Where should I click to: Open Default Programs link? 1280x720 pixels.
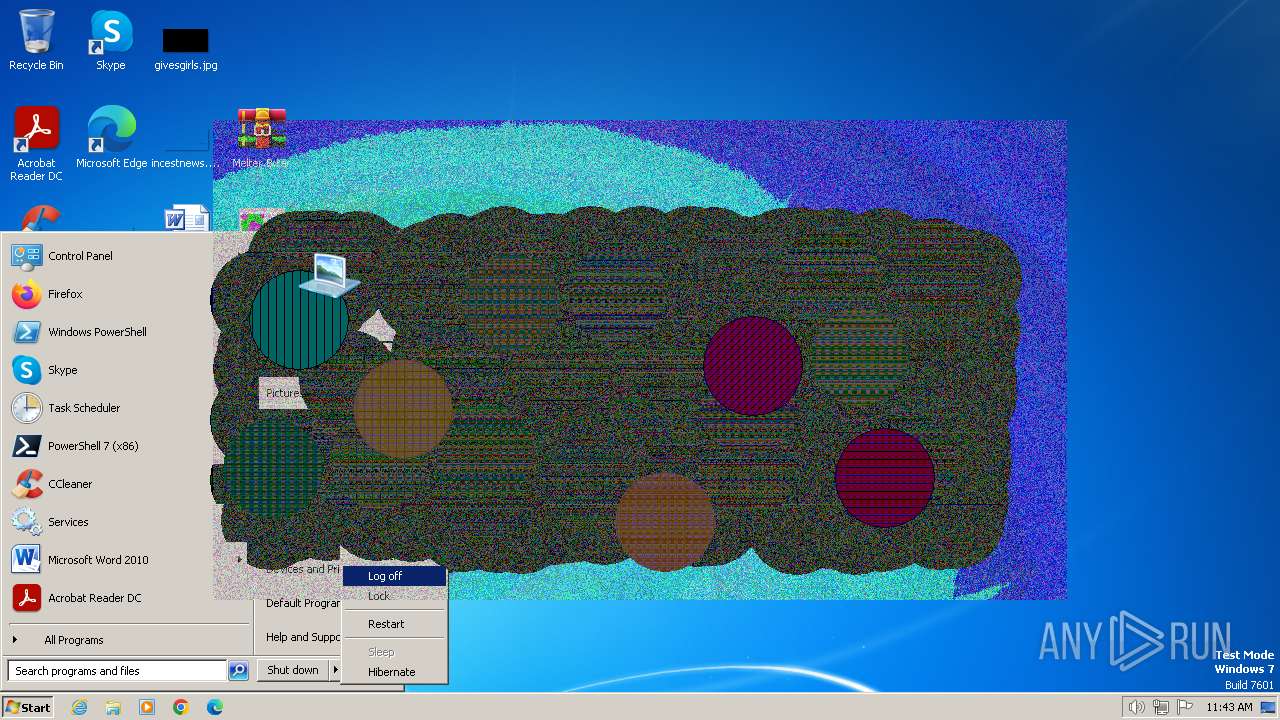[303, 603]
